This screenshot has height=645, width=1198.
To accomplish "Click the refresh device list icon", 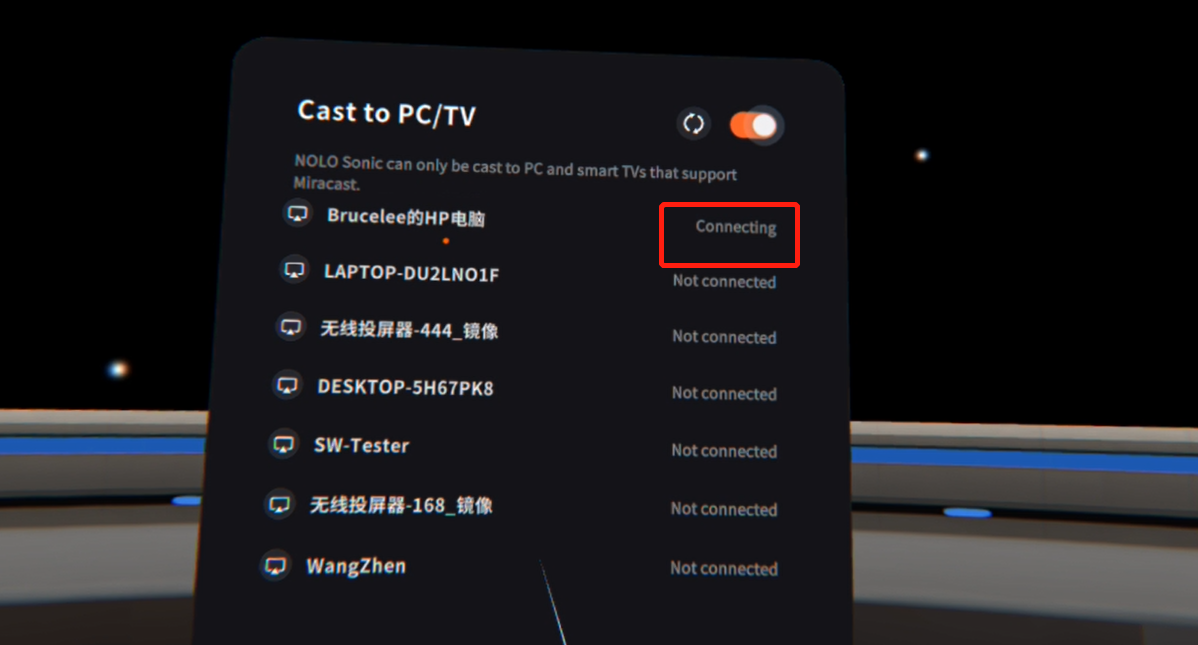I will click(693, 123).
